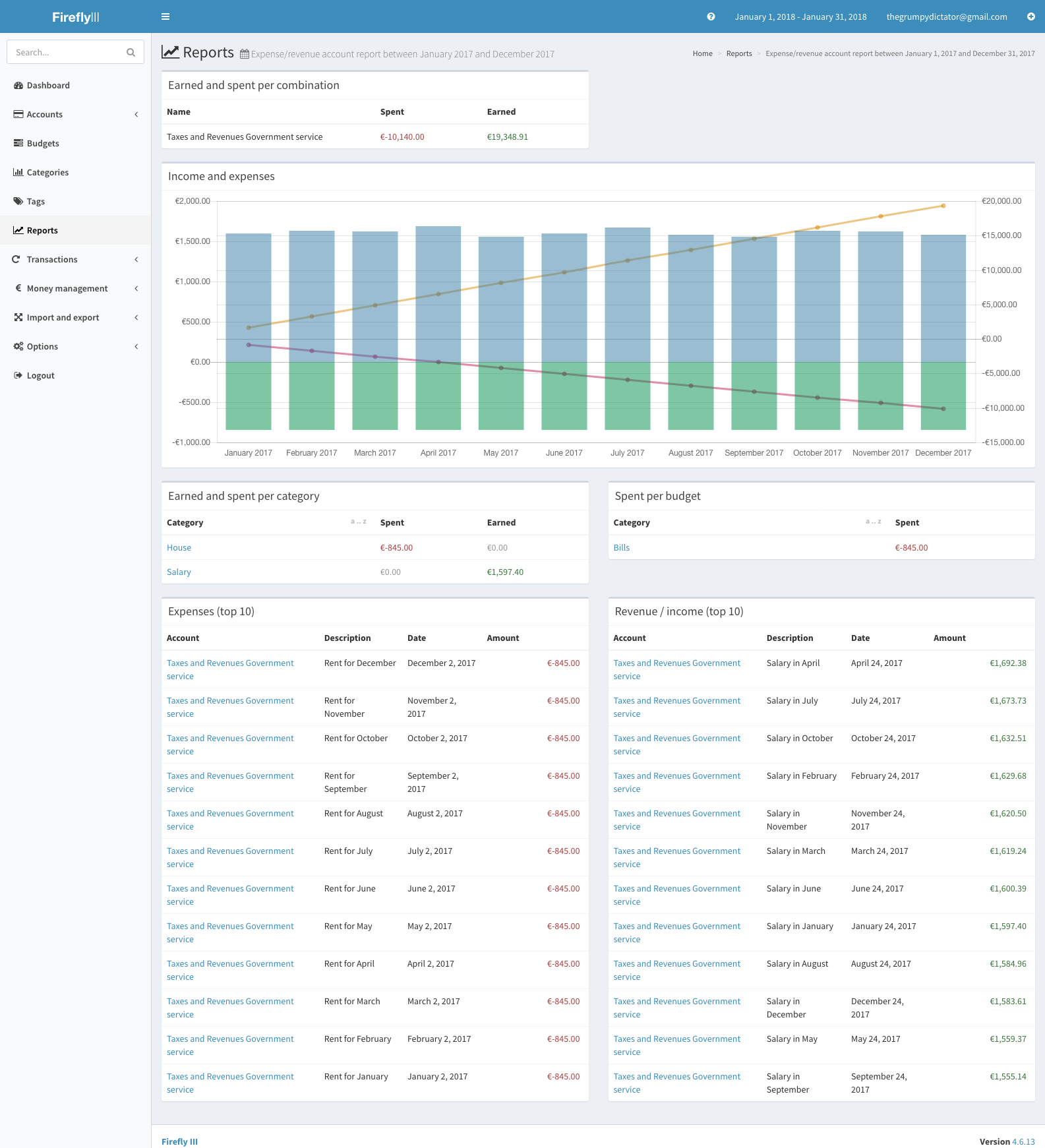Click in the Search input field
This screenshot has width=1045, height=1148.
point(66,52)
